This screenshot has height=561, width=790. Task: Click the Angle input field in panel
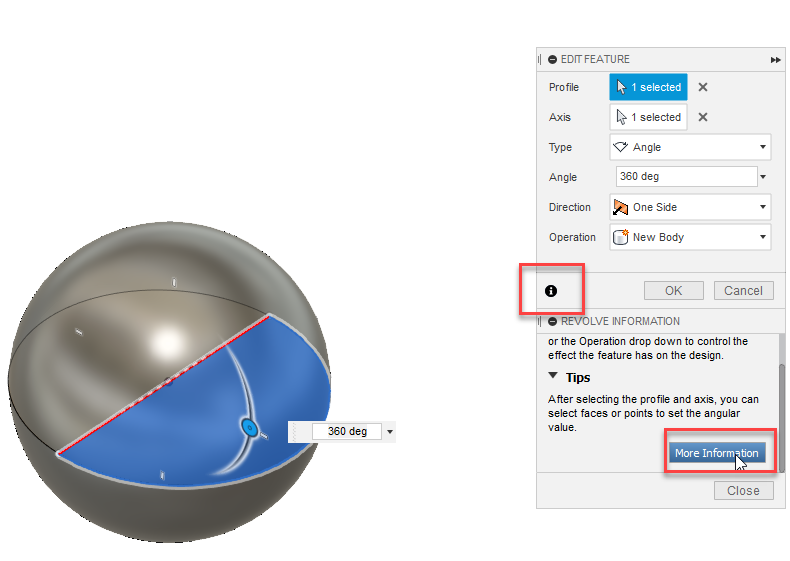[x=686, y=176]
